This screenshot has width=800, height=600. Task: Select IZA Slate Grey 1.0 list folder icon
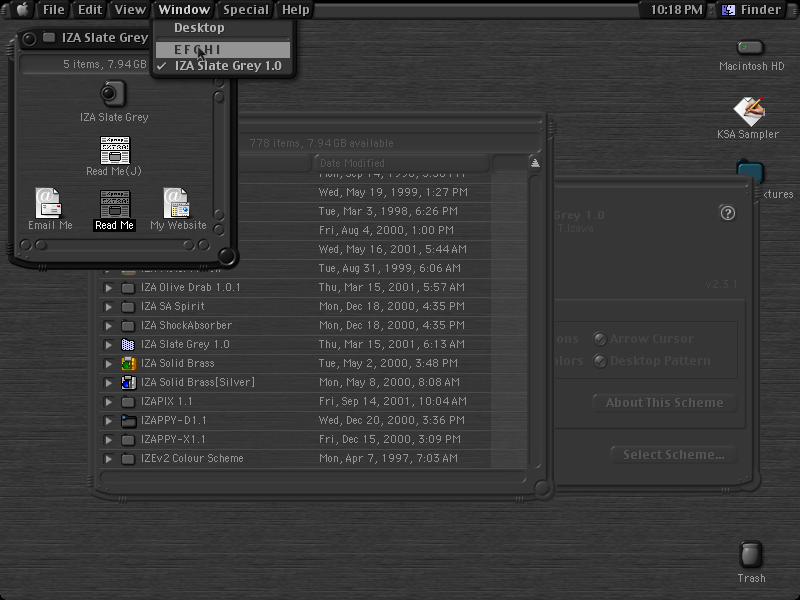[x=128, y=344]
